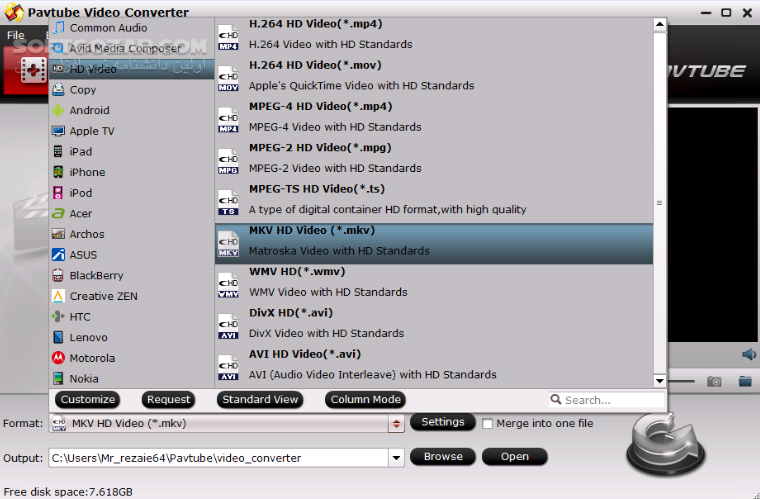Choose MKV HD Video (*.mkv) format
760x499 pixels.
[434, 244]
